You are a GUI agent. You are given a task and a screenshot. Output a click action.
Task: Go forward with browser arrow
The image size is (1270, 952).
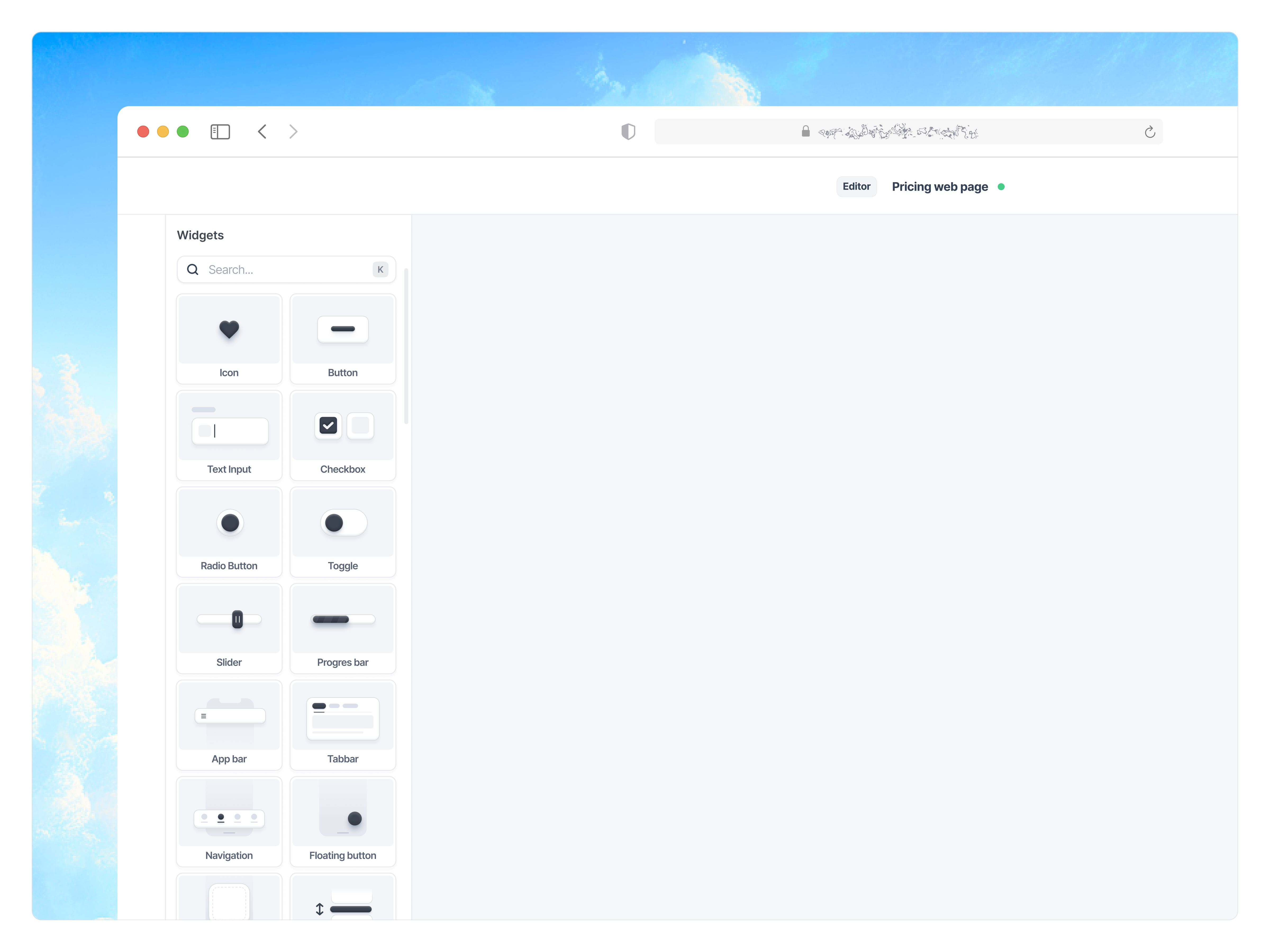tap(293, 131)
